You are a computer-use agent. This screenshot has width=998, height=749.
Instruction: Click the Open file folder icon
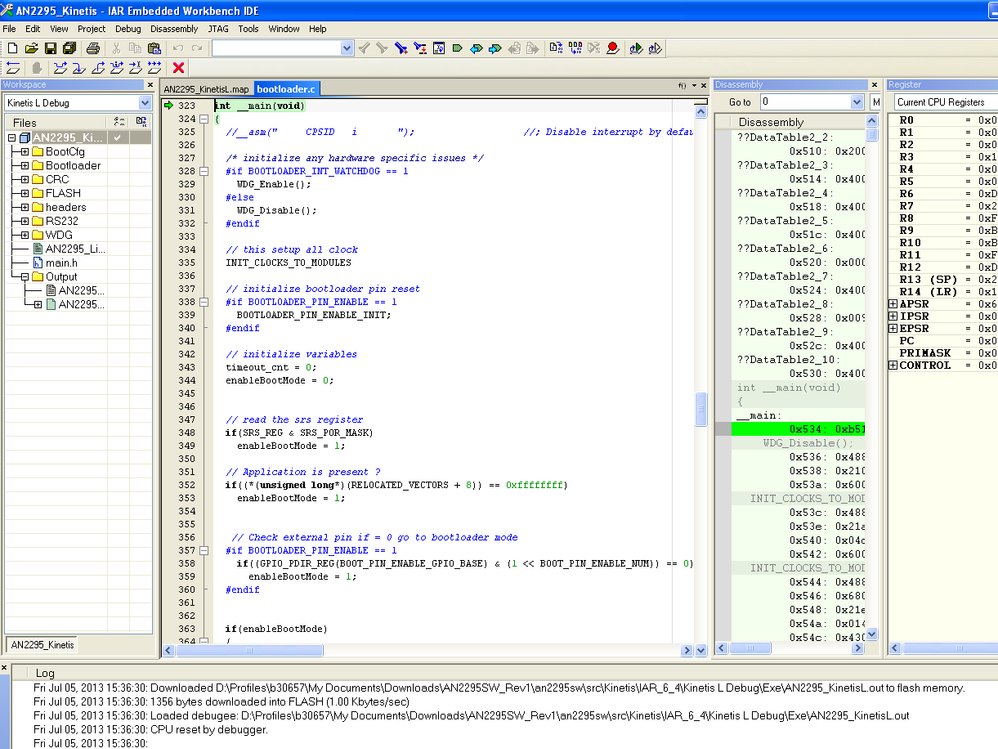tap(31, 48)
